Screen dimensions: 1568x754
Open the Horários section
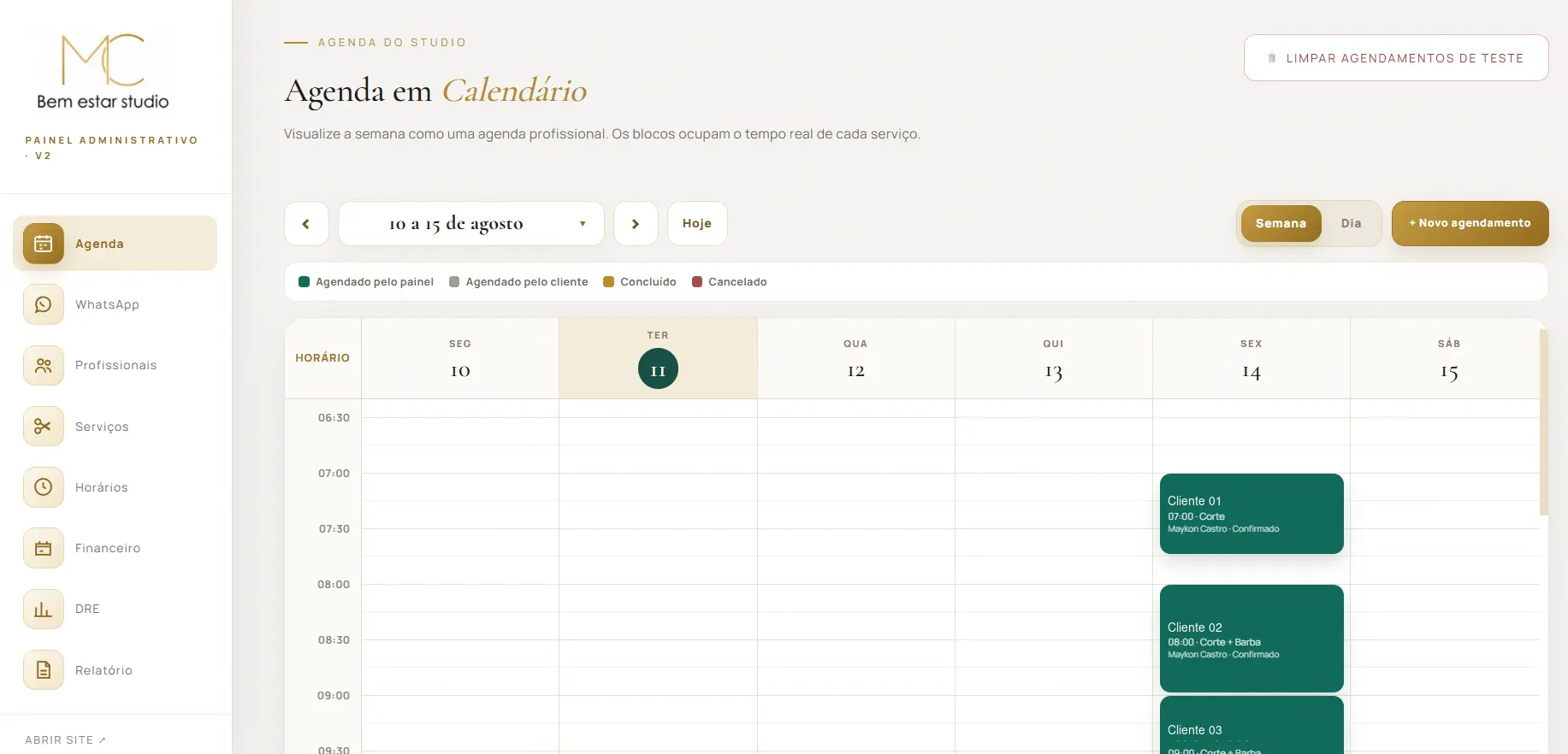(x=115, y=487)
